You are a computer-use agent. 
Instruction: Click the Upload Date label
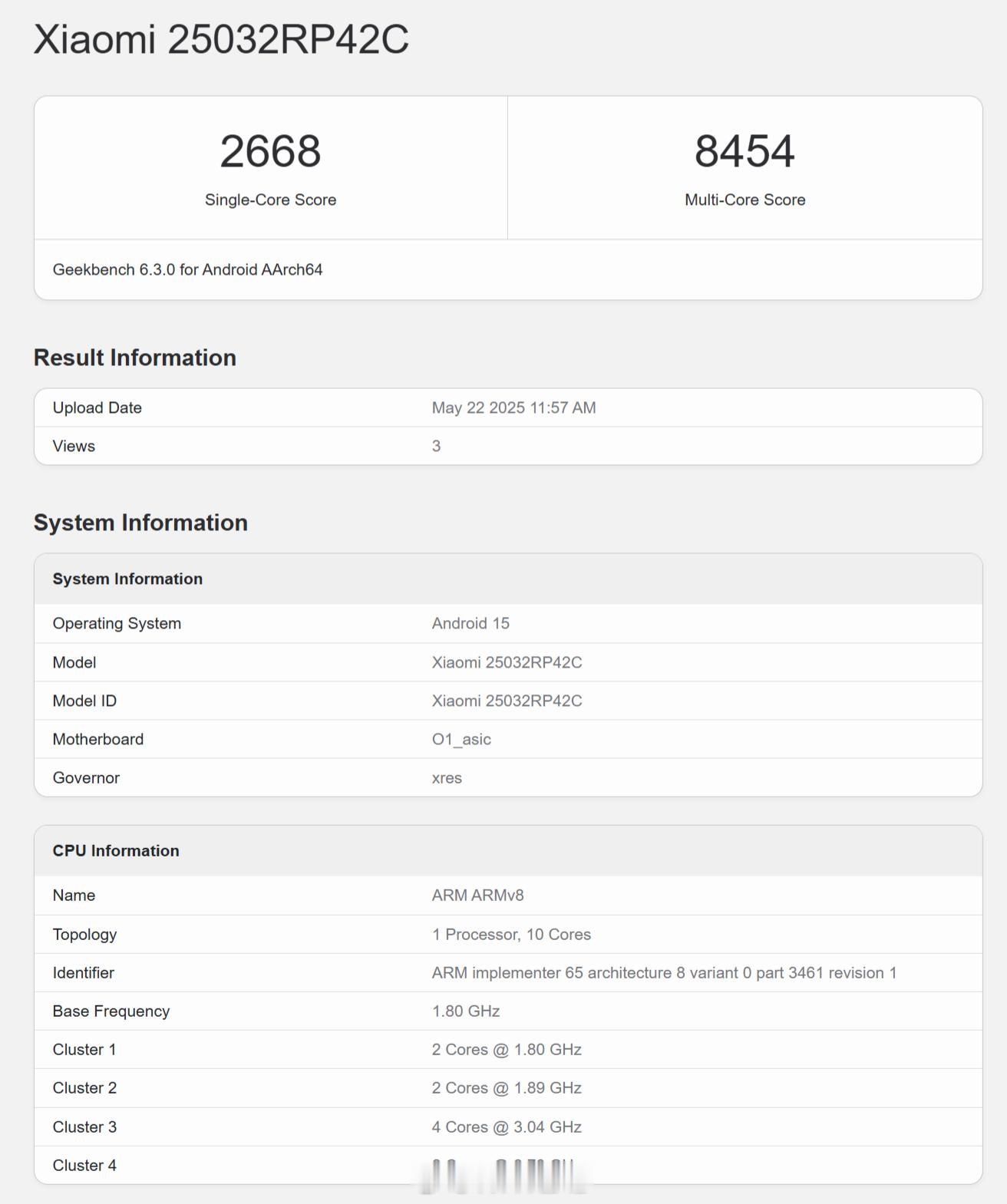click(97, 407)
